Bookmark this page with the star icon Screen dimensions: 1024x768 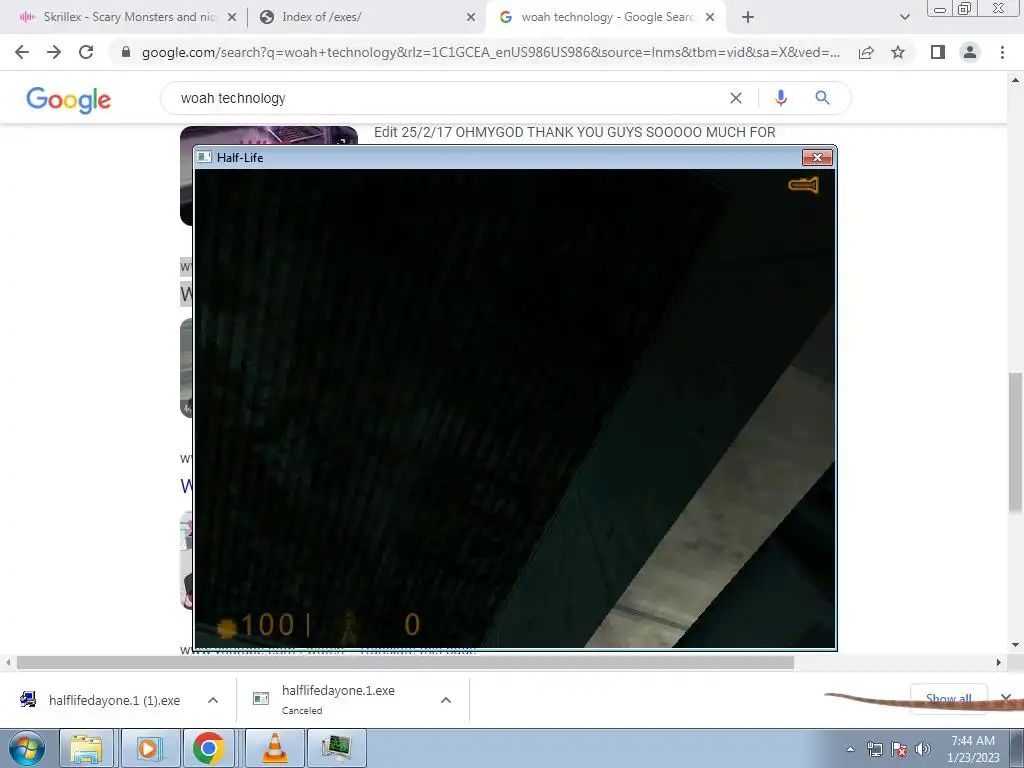point(898,52)
